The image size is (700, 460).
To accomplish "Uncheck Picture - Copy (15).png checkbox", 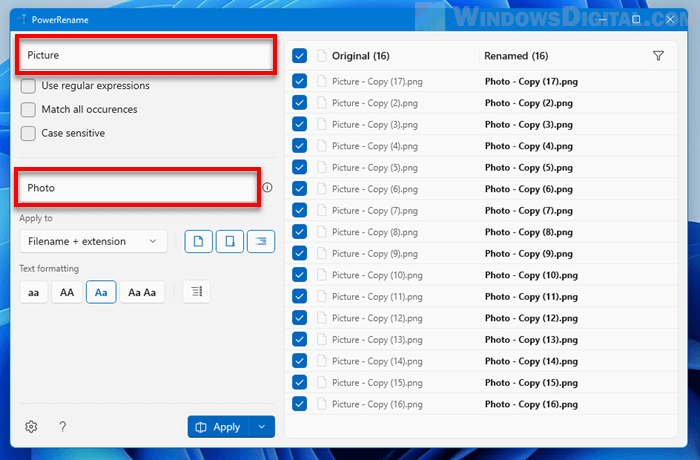I will point(300,382).
